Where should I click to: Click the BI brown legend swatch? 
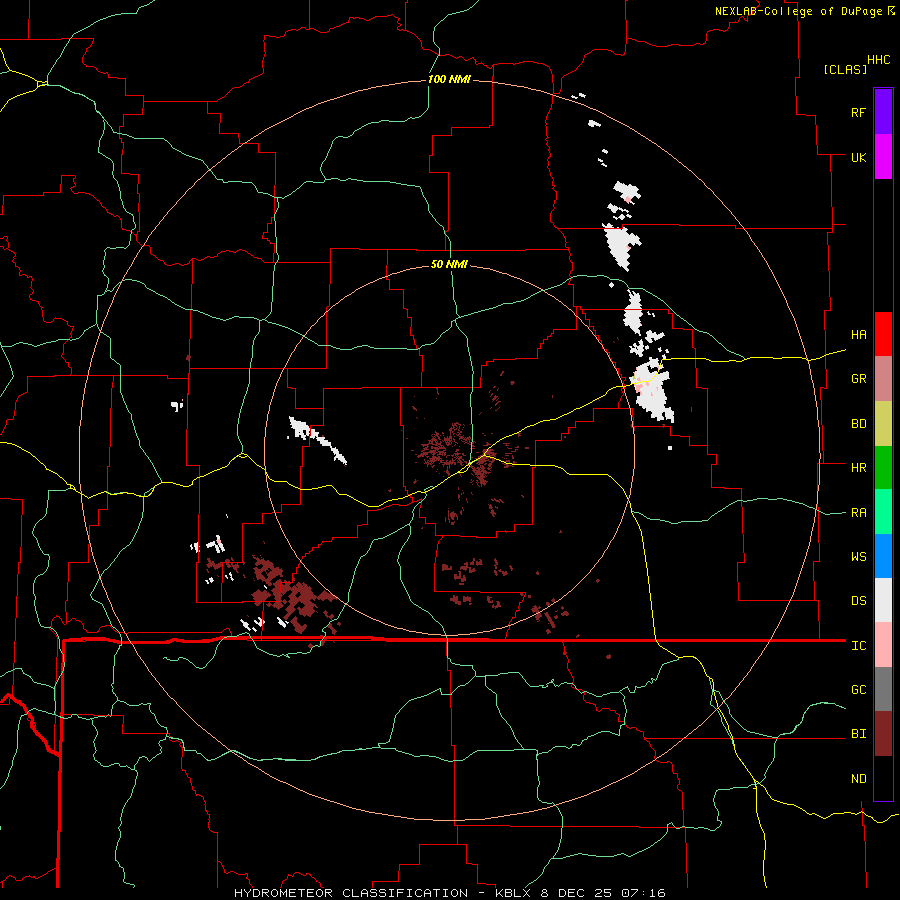tap(883, 734)
